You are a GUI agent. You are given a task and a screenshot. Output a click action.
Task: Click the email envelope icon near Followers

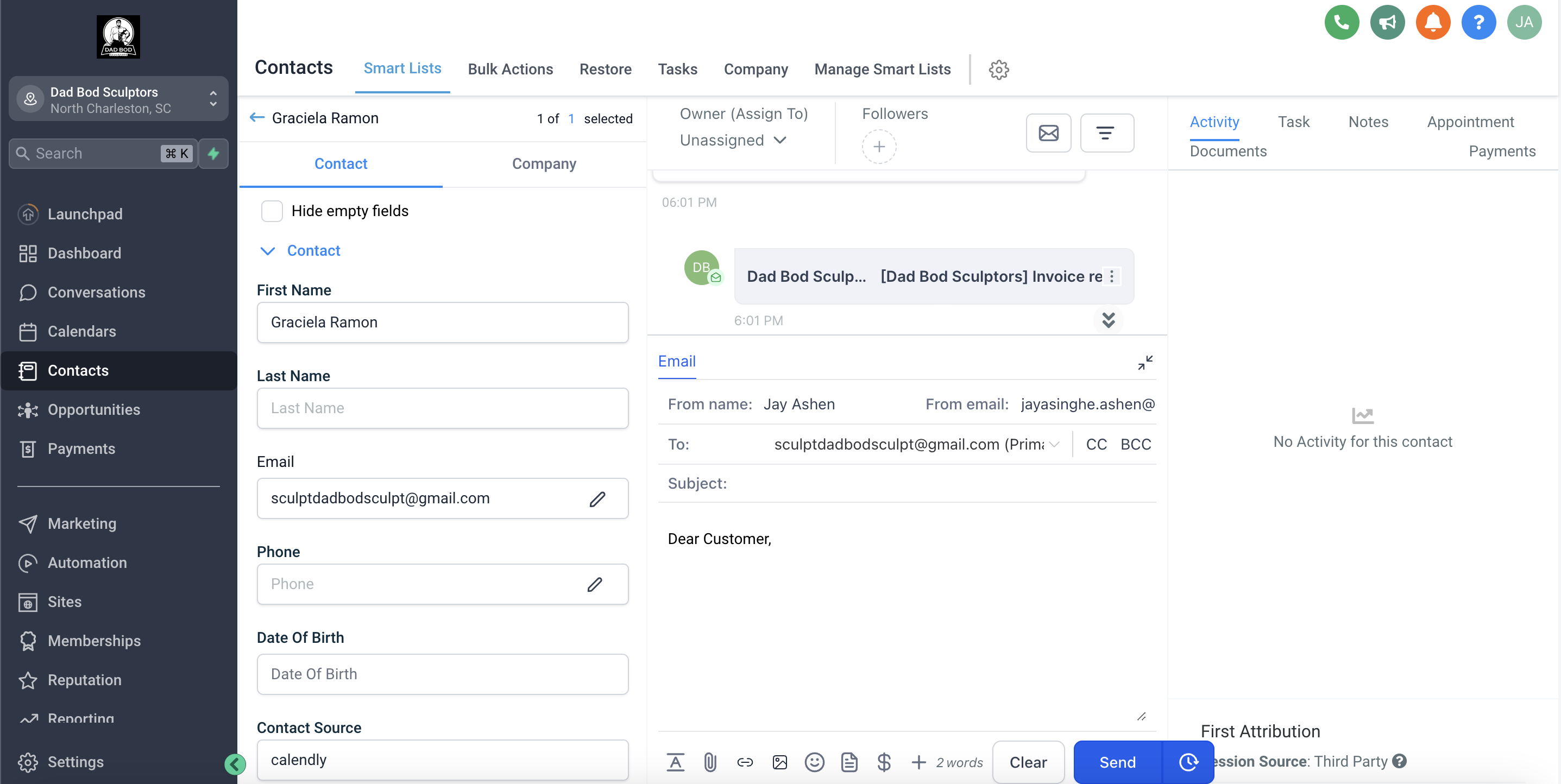[1049, 132]
